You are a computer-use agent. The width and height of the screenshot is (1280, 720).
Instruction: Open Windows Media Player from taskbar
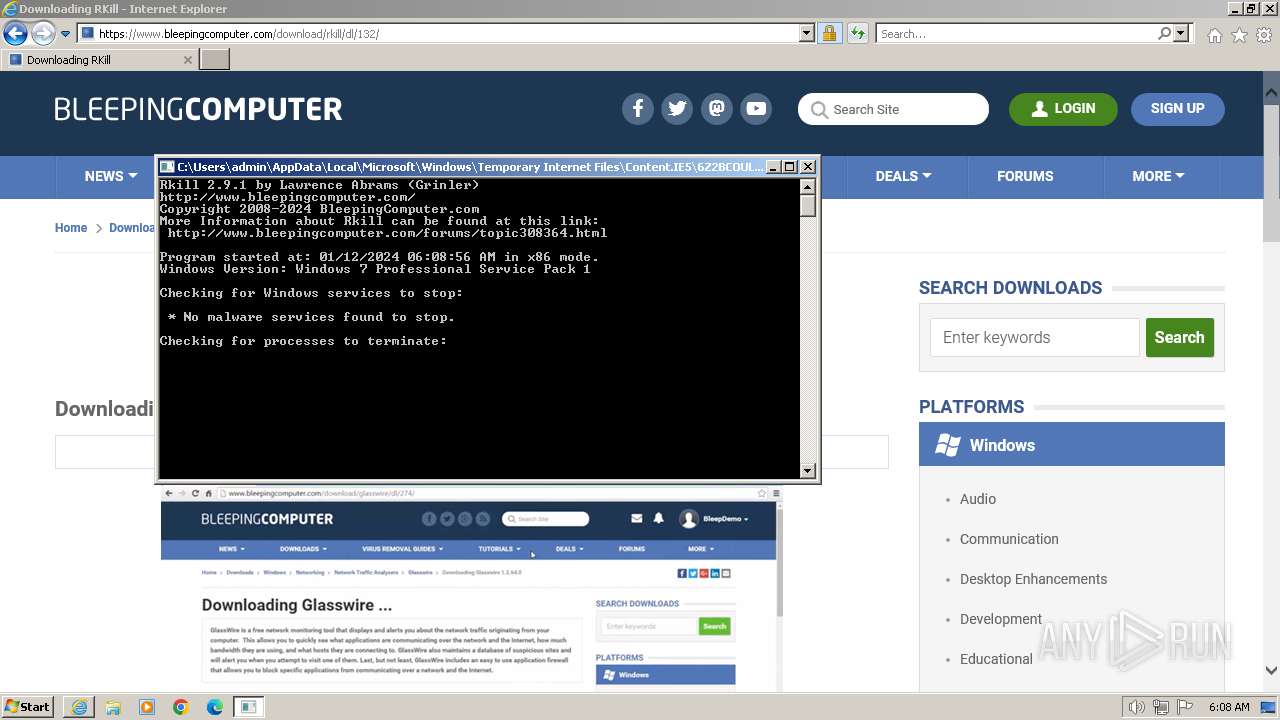coord(147,707)
